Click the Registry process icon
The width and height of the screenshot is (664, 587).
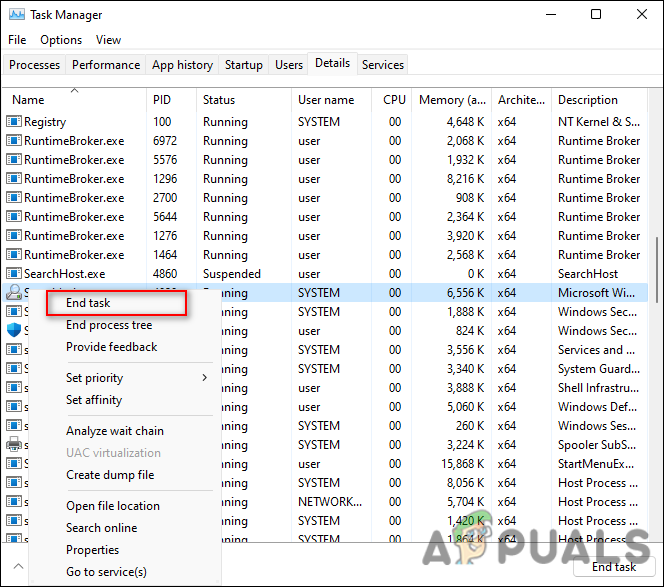point(14,122)
